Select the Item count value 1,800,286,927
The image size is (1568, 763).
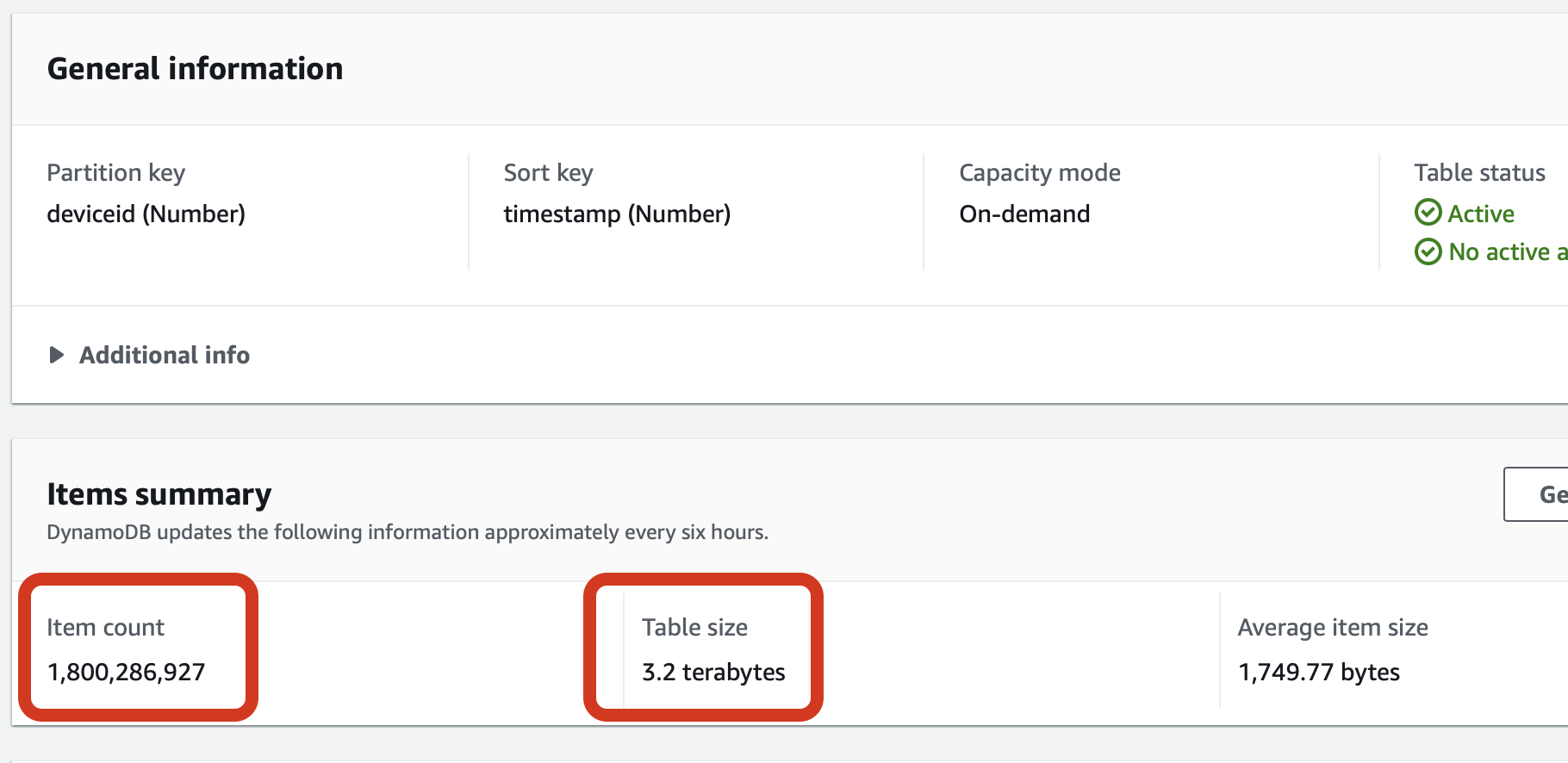pyautogui.click(x=126, y=672)
